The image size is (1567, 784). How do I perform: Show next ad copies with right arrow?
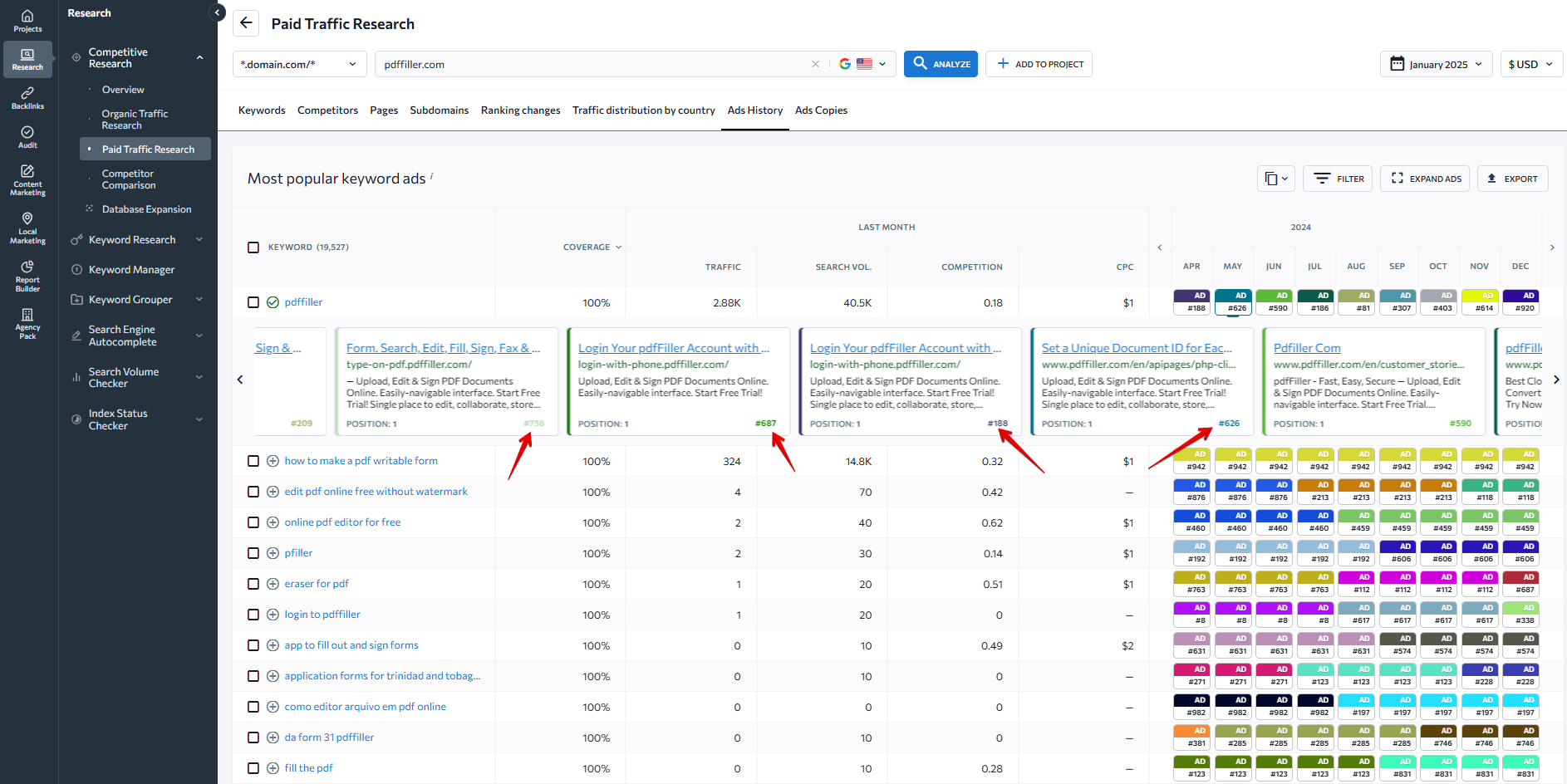(1556, 380)
